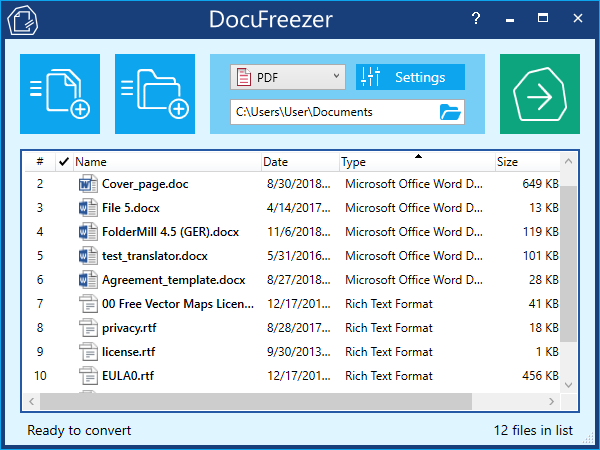This screenshot has height=450, width=600.
Task: Click the Add Folder button
Action: (155, 94)
